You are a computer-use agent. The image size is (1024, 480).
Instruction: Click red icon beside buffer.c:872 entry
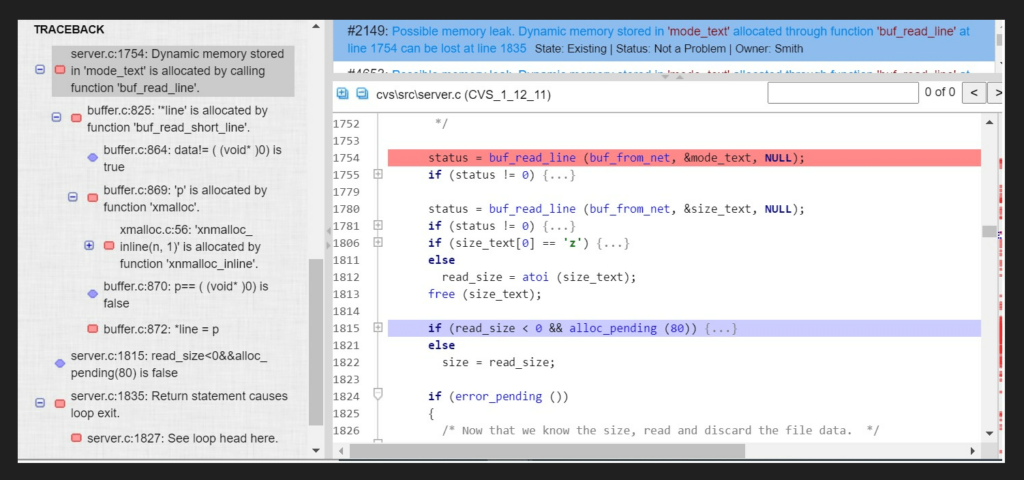coord(93,328)
